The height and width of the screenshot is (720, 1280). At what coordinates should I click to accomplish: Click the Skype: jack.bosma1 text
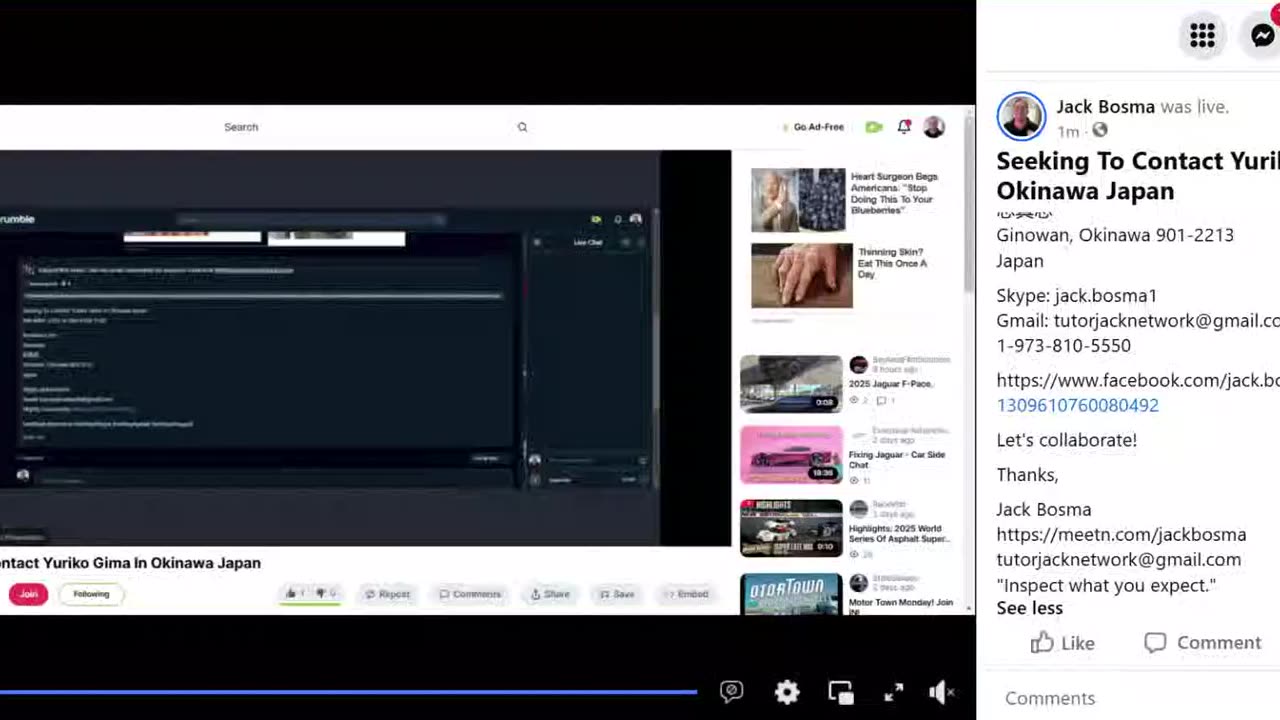point(1076,296)
